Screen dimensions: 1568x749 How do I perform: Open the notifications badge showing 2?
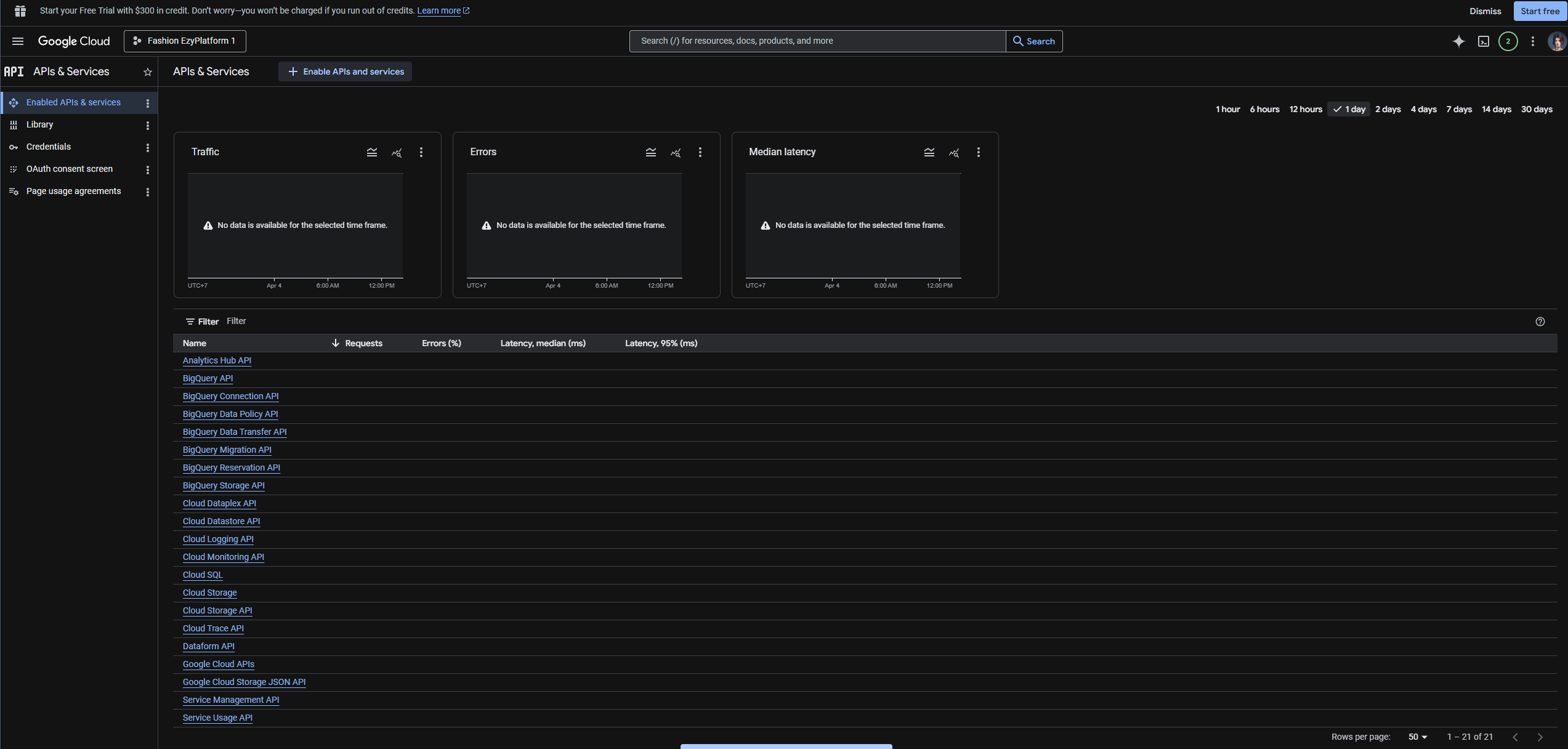[1508, 41]
